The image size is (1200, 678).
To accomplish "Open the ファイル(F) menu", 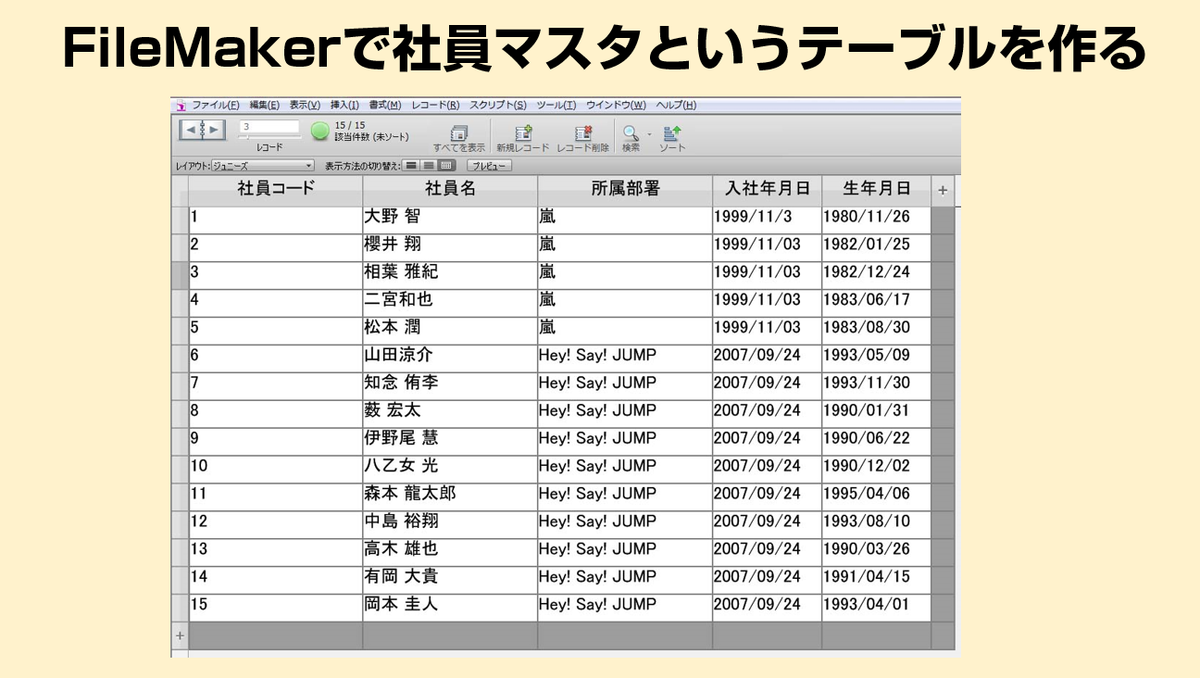I will coord(215,105).
